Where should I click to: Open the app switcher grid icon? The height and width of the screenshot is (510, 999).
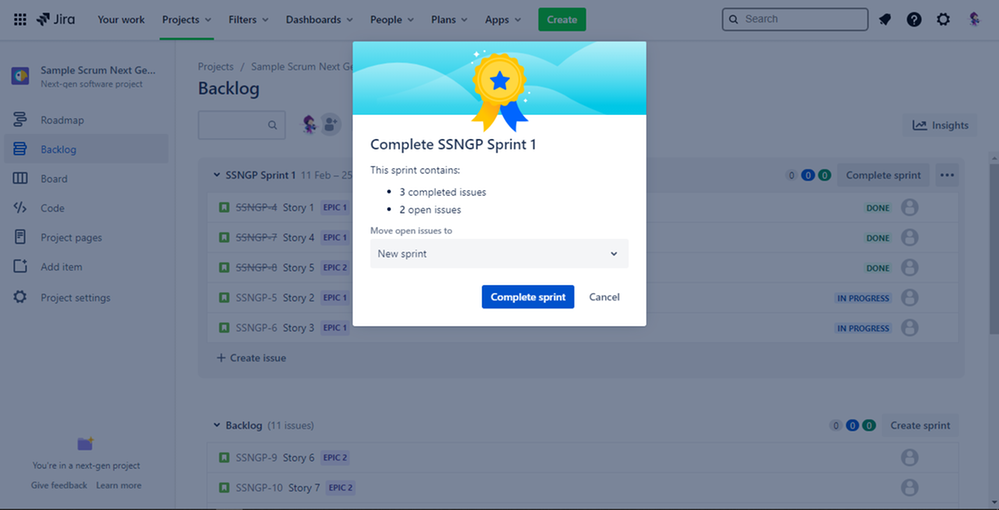20,20
